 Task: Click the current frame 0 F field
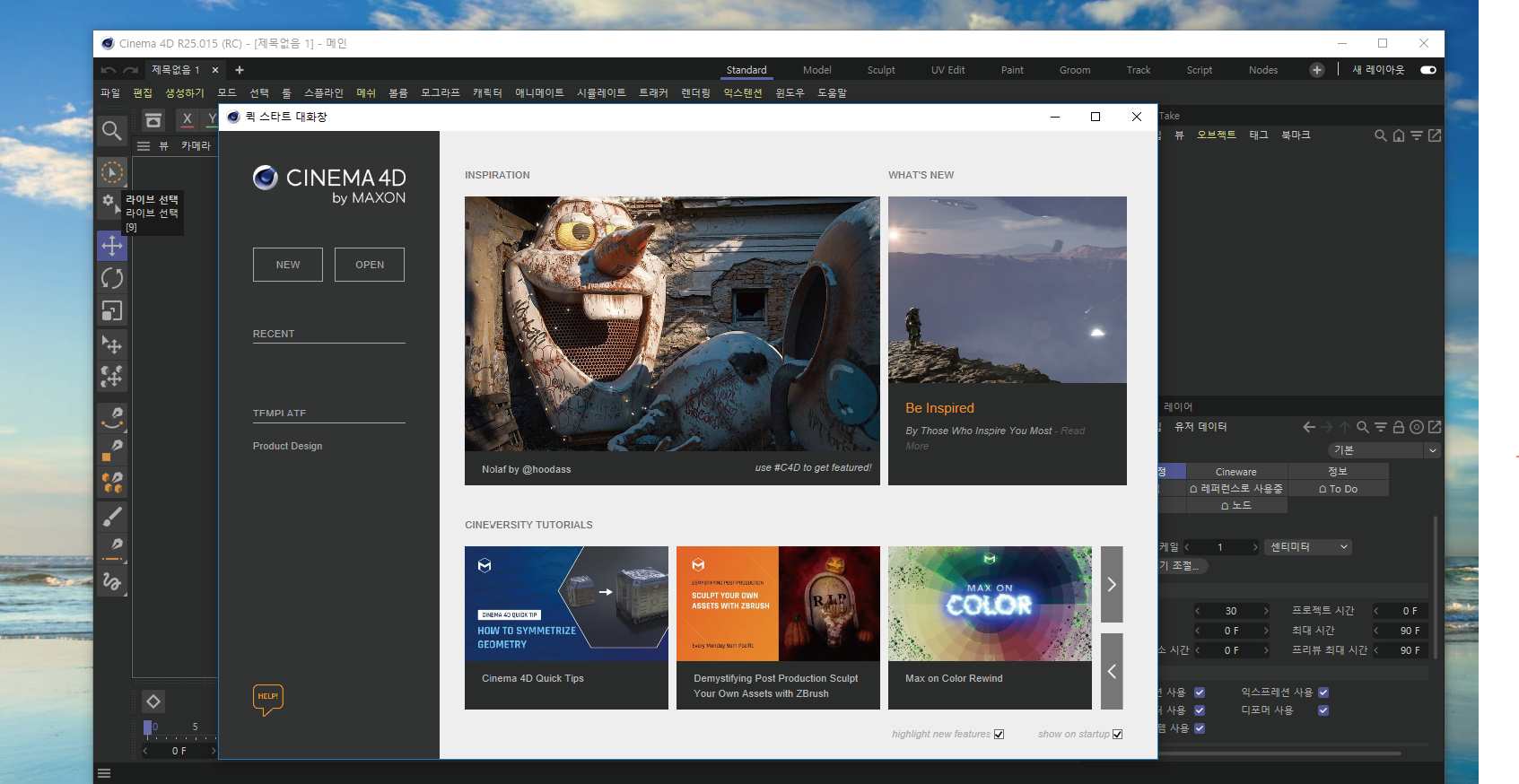179,751
